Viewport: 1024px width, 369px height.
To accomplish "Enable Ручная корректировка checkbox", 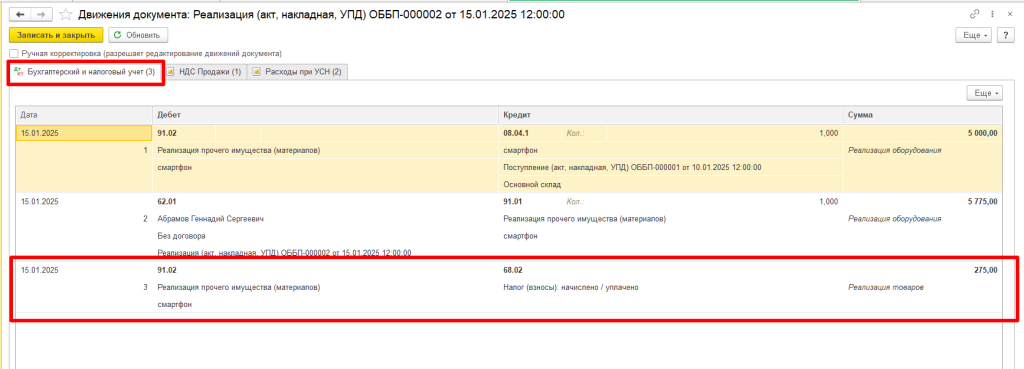I will point(14,54).
